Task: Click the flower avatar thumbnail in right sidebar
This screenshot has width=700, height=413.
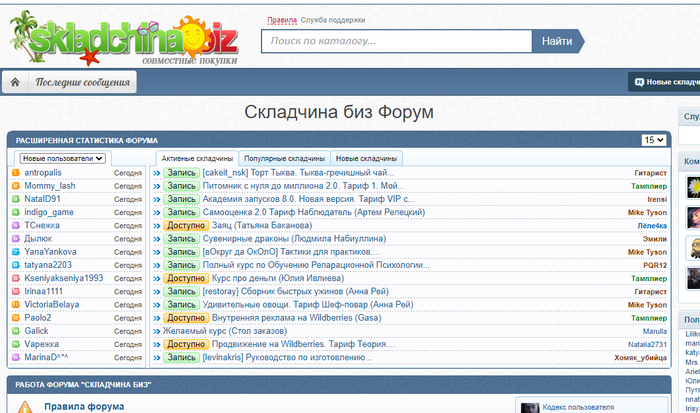Action: click(x=692, y=187)
